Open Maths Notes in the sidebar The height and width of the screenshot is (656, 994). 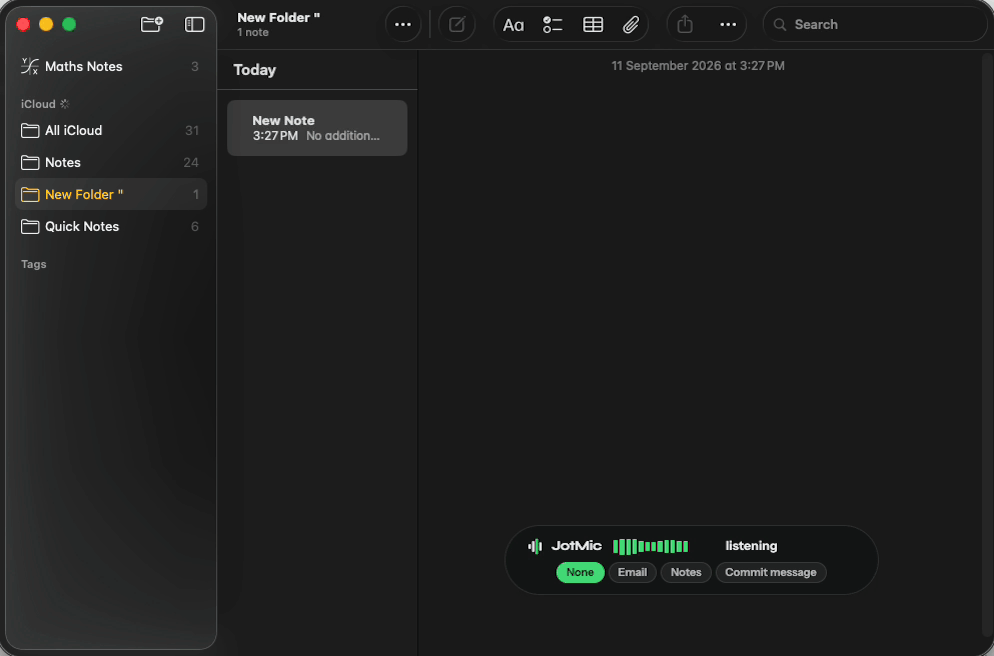click(110, 67)
